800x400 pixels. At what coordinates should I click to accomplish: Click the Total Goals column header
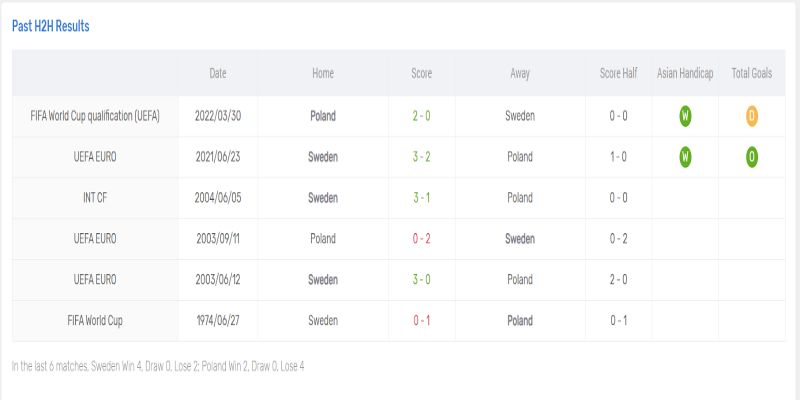click(x=751, y=74)
